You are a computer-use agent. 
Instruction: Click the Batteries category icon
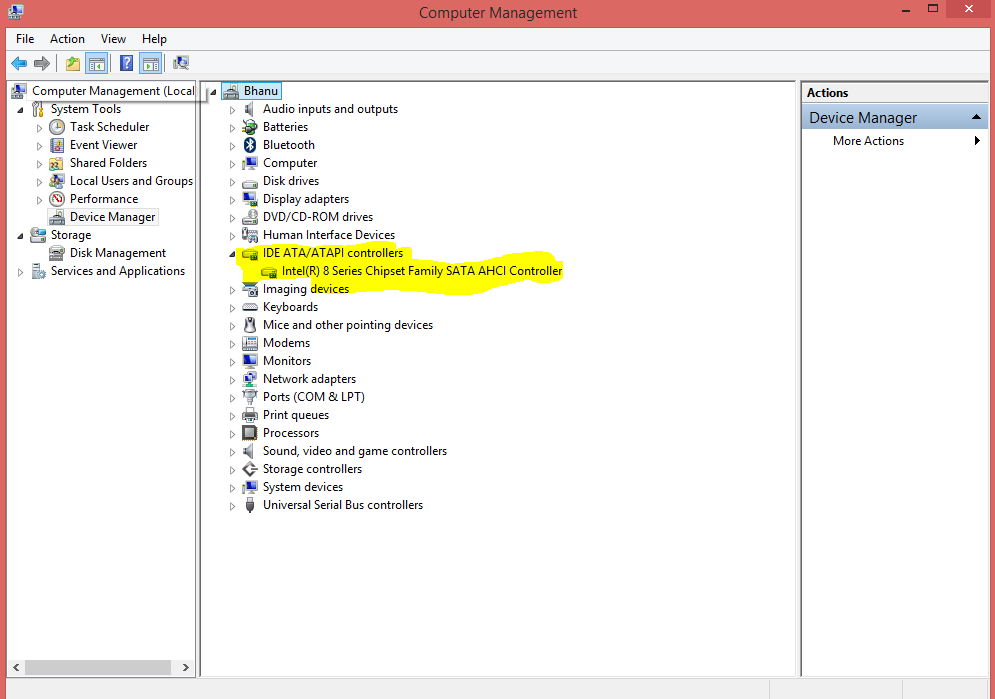[250, 127]
